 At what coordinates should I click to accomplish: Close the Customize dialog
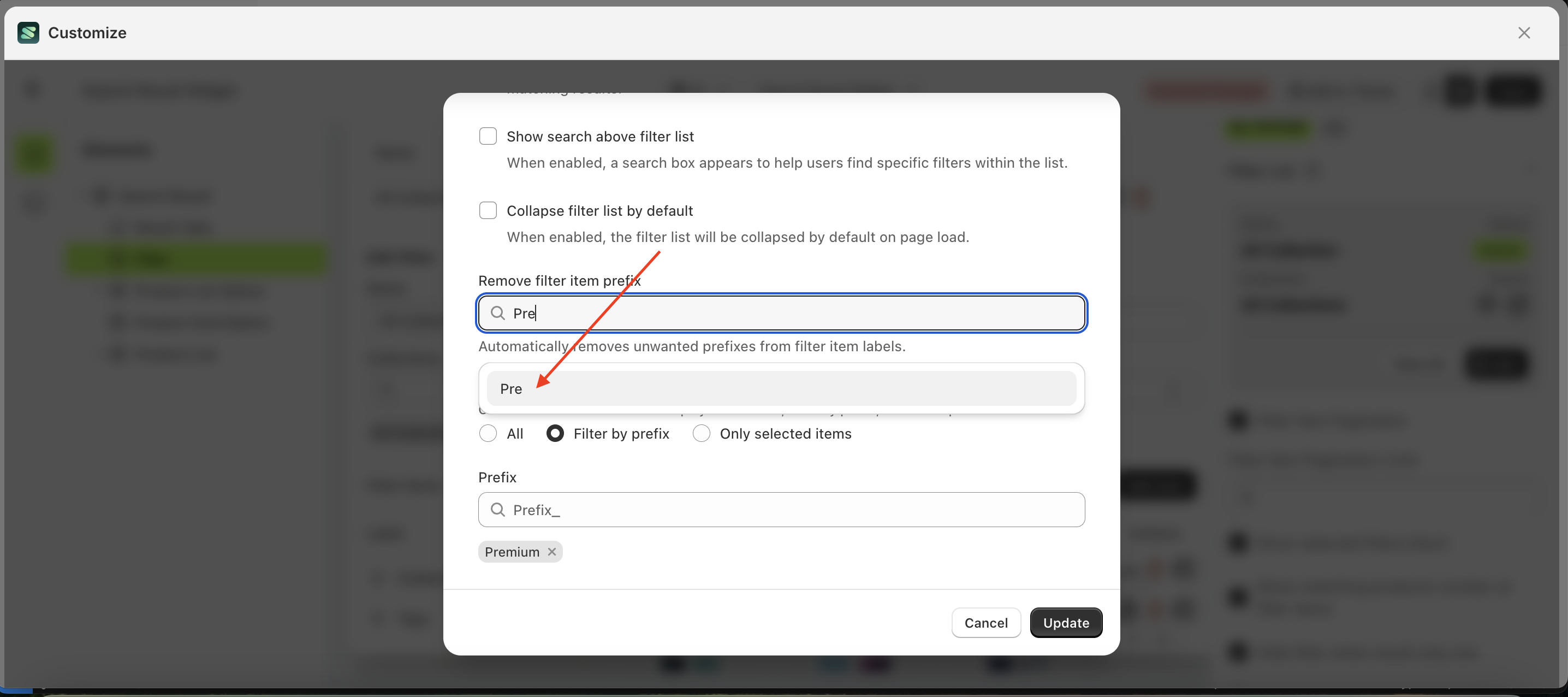(x=1524, y=33)
